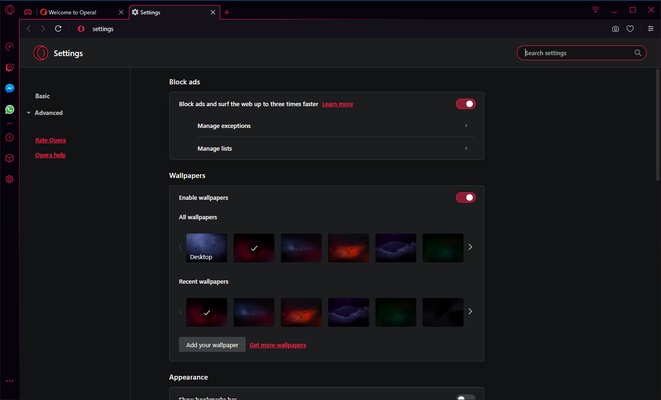Viewport: 661px width, 400px height.
Task: Show next All wallpapers with right arrow
Action: tap(470, 247)
